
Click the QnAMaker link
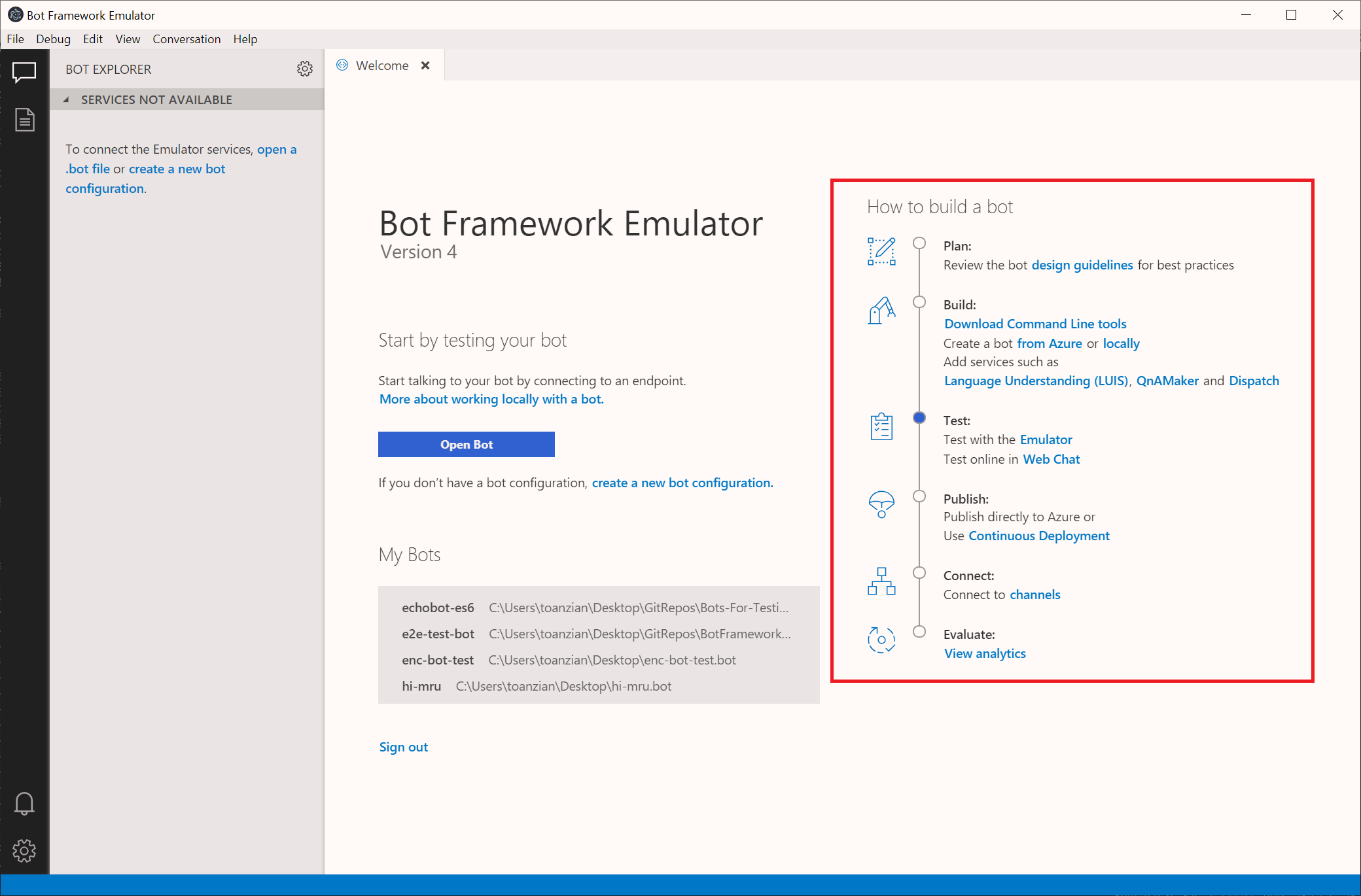[x=1168, y=381]
